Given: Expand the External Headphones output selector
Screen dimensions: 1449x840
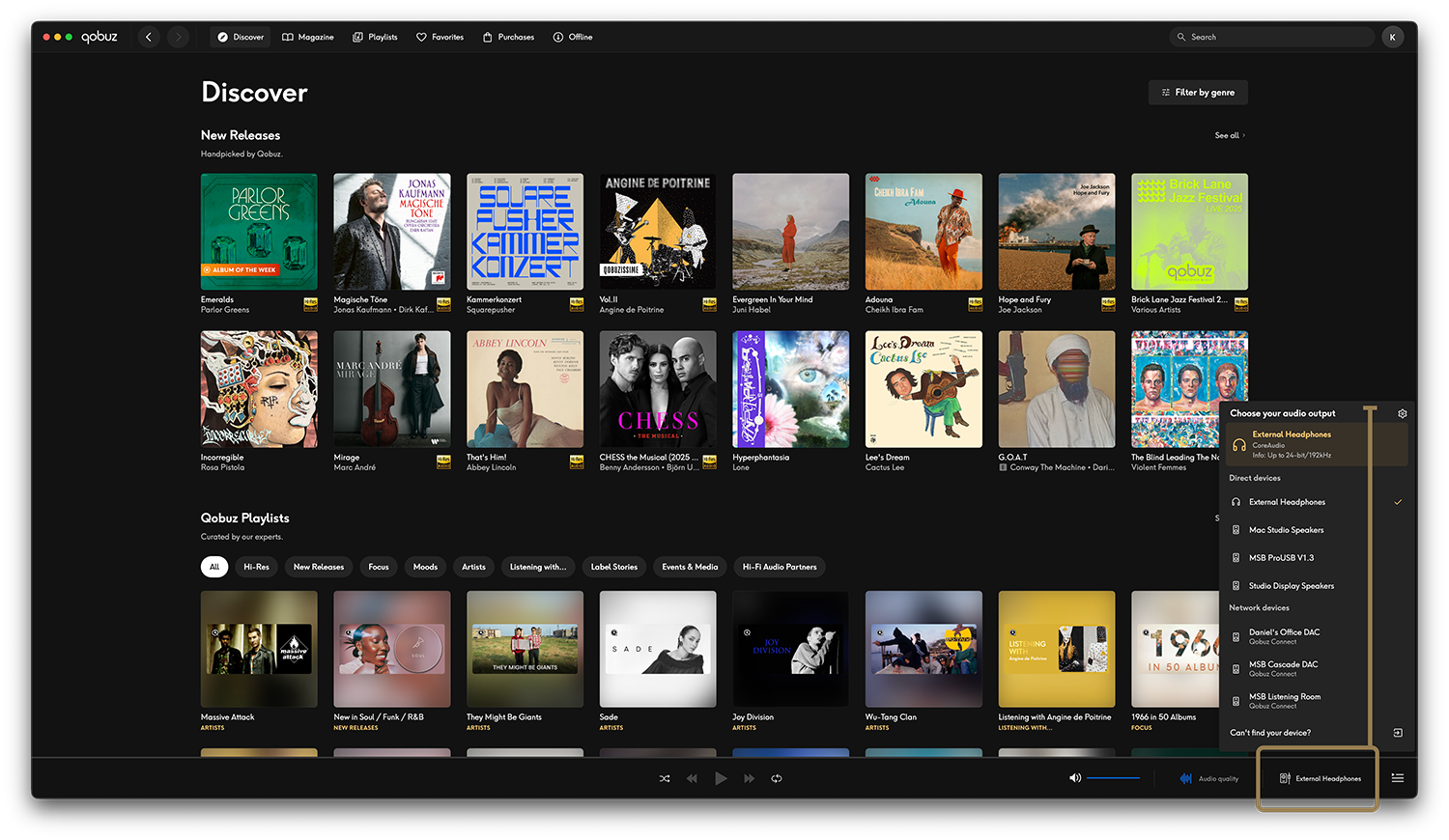Looking at the screenshot, I should pyautogui.click(x=1320, y=778).
